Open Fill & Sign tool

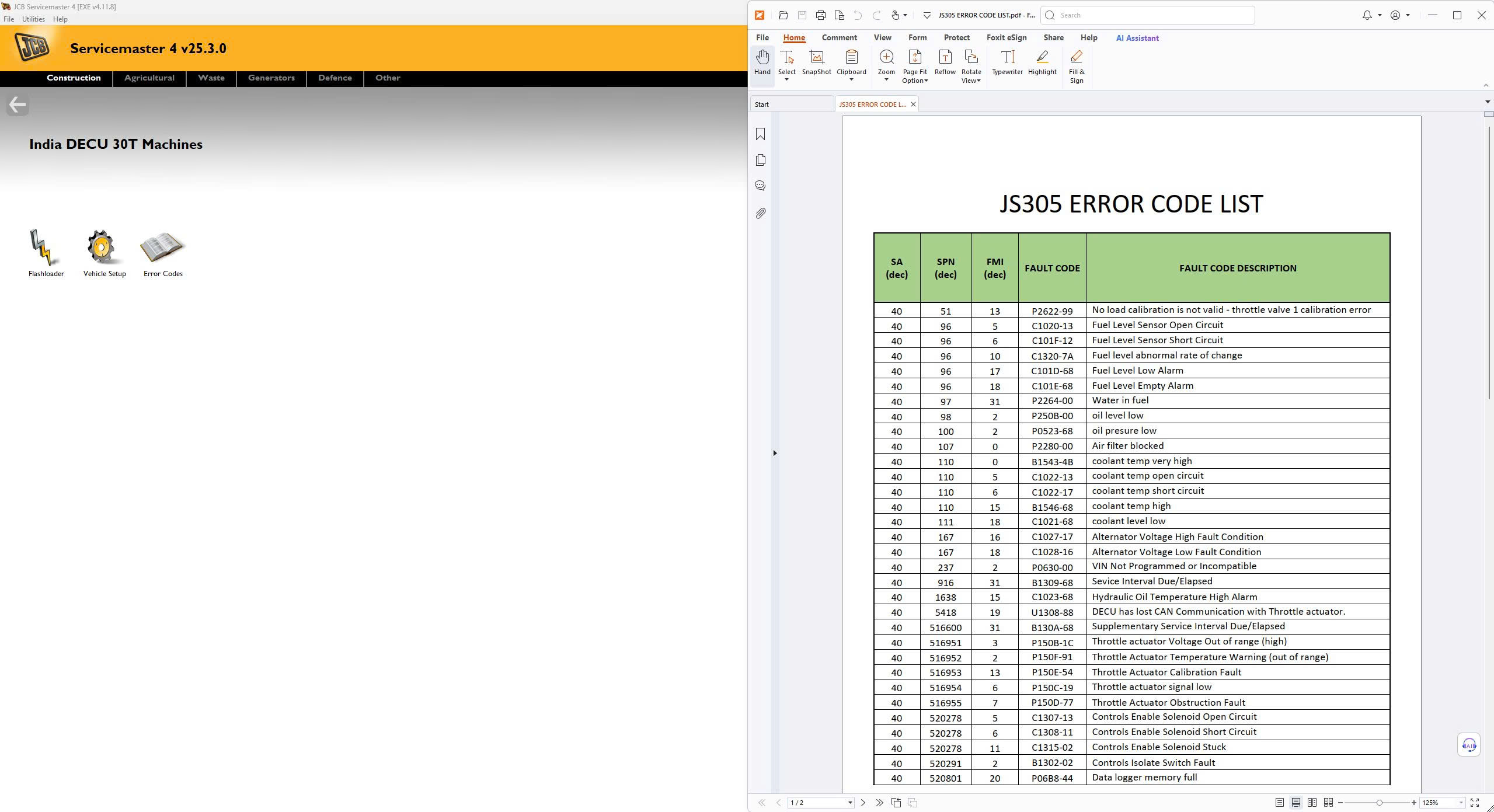pos(1077,67)
